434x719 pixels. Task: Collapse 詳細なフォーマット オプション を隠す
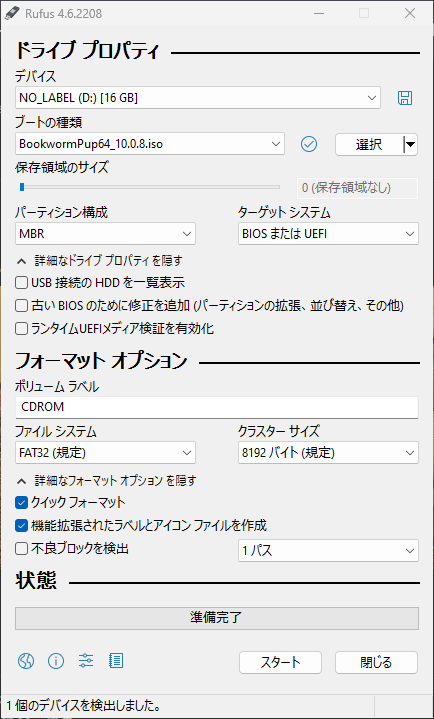click(107, 481)
